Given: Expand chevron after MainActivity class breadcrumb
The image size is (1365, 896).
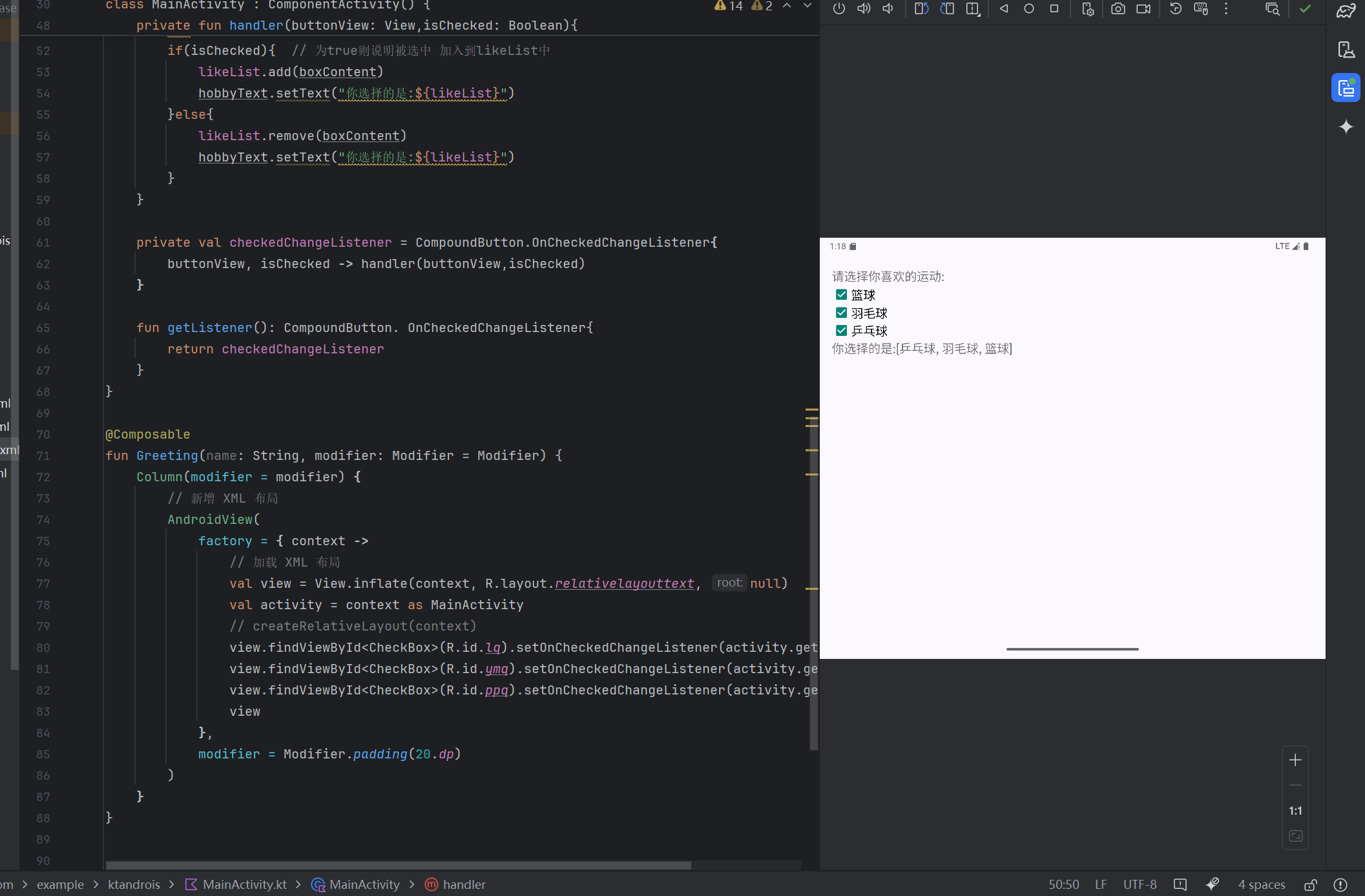Looking at the screenshot, I should pos(412,884).
